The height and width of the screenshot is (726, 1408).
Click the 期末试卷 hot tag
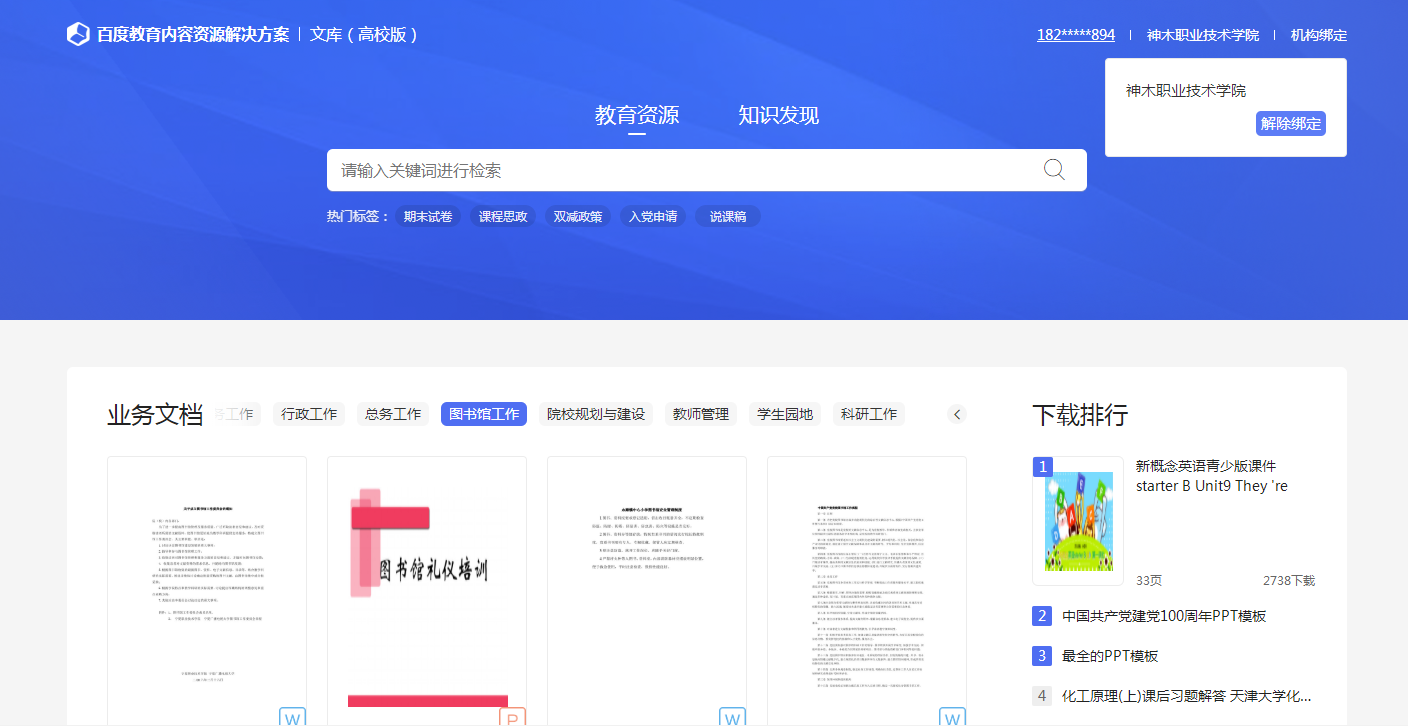(x=427, y=216)
